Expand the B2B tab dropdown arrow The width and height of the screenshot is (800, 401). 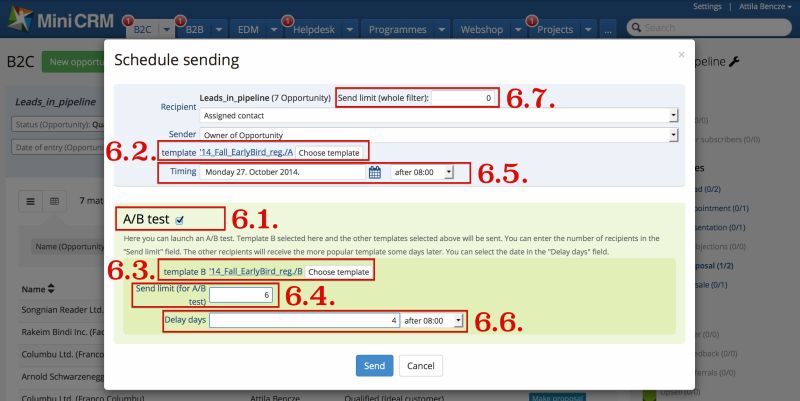coord(218,30)
